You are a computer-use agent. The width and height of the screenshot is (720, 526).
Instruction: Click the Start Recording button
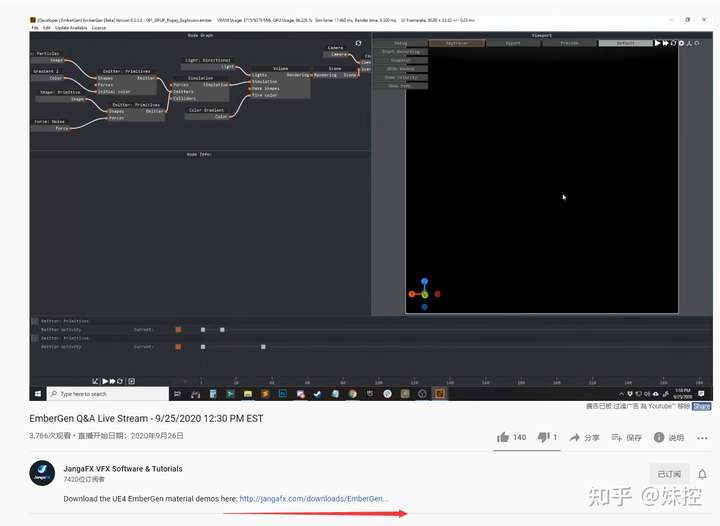click(x=401, y=52)
